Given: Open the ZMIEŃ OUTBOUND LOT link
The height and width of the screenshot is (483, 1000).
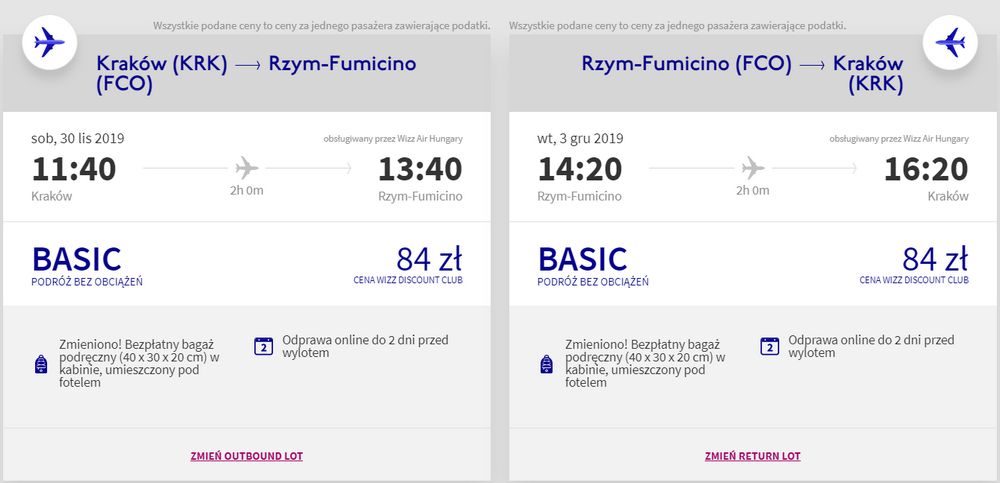Looking at the screenshot, I should pos(246,456).
